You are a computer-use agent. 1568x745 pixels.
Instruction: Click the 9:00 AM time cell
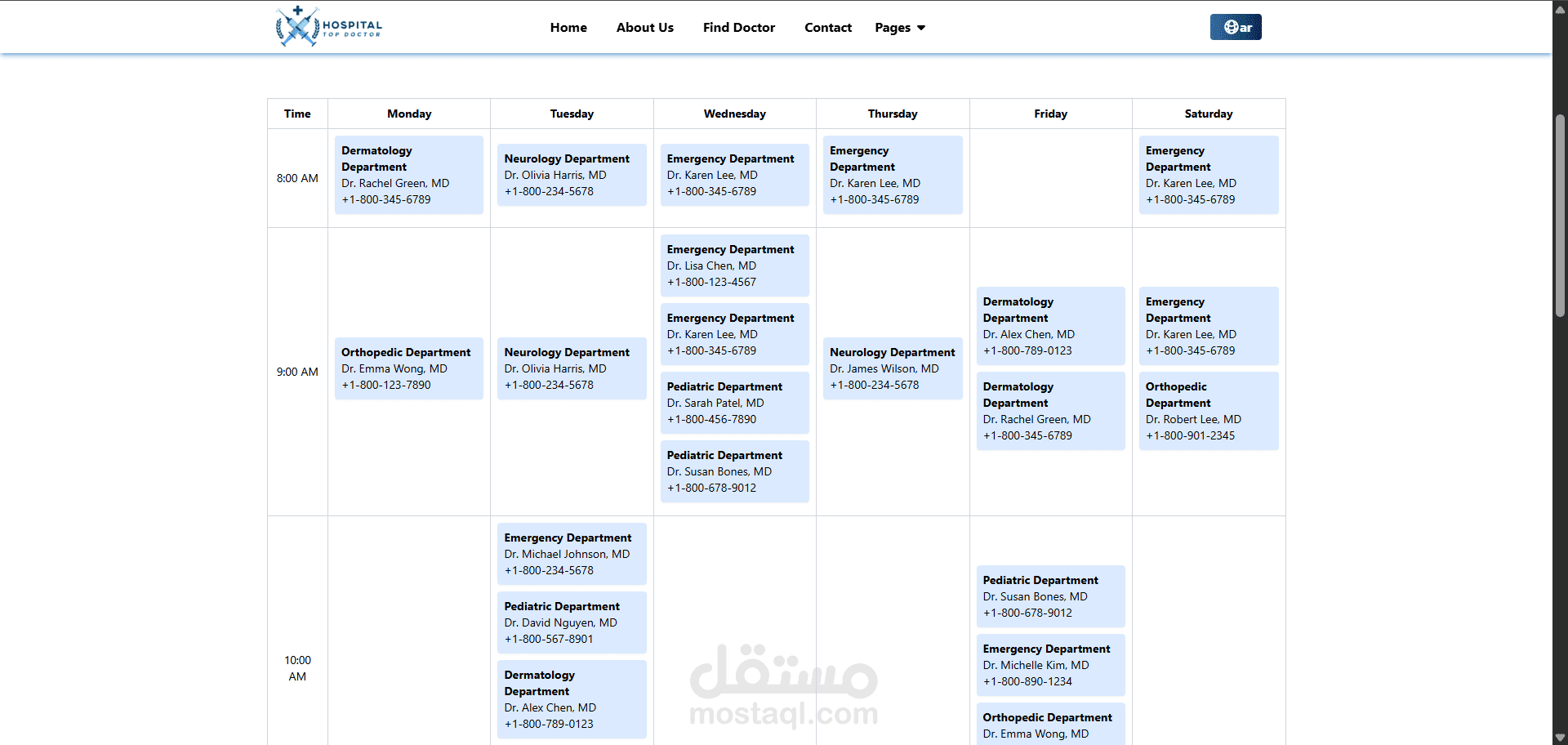(x=297, y=372)
